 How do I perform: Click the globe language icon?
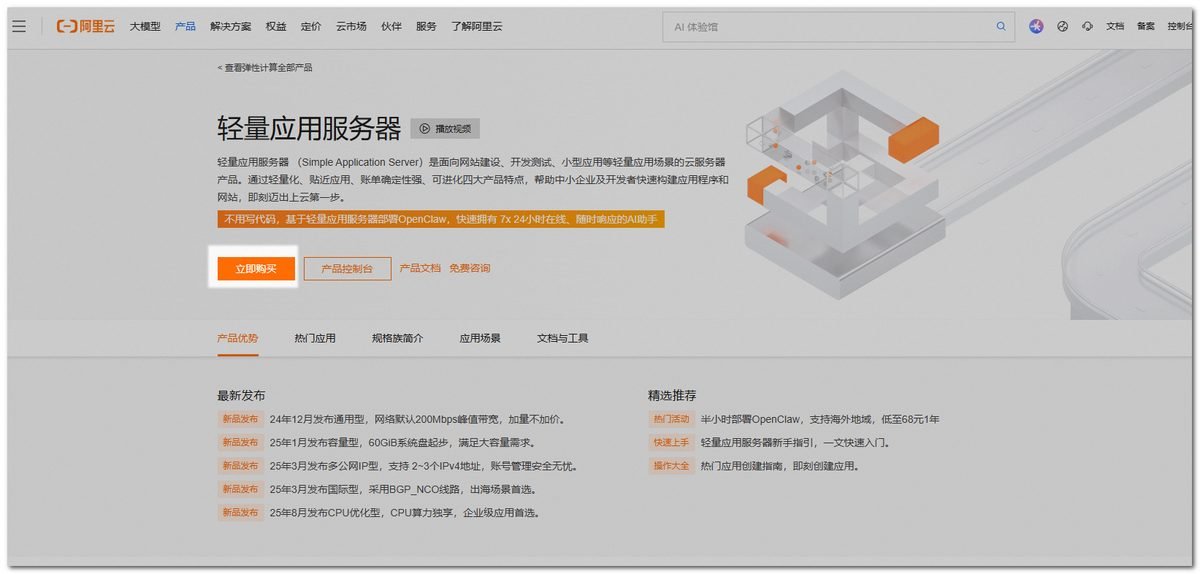(x=1062, y=26)
